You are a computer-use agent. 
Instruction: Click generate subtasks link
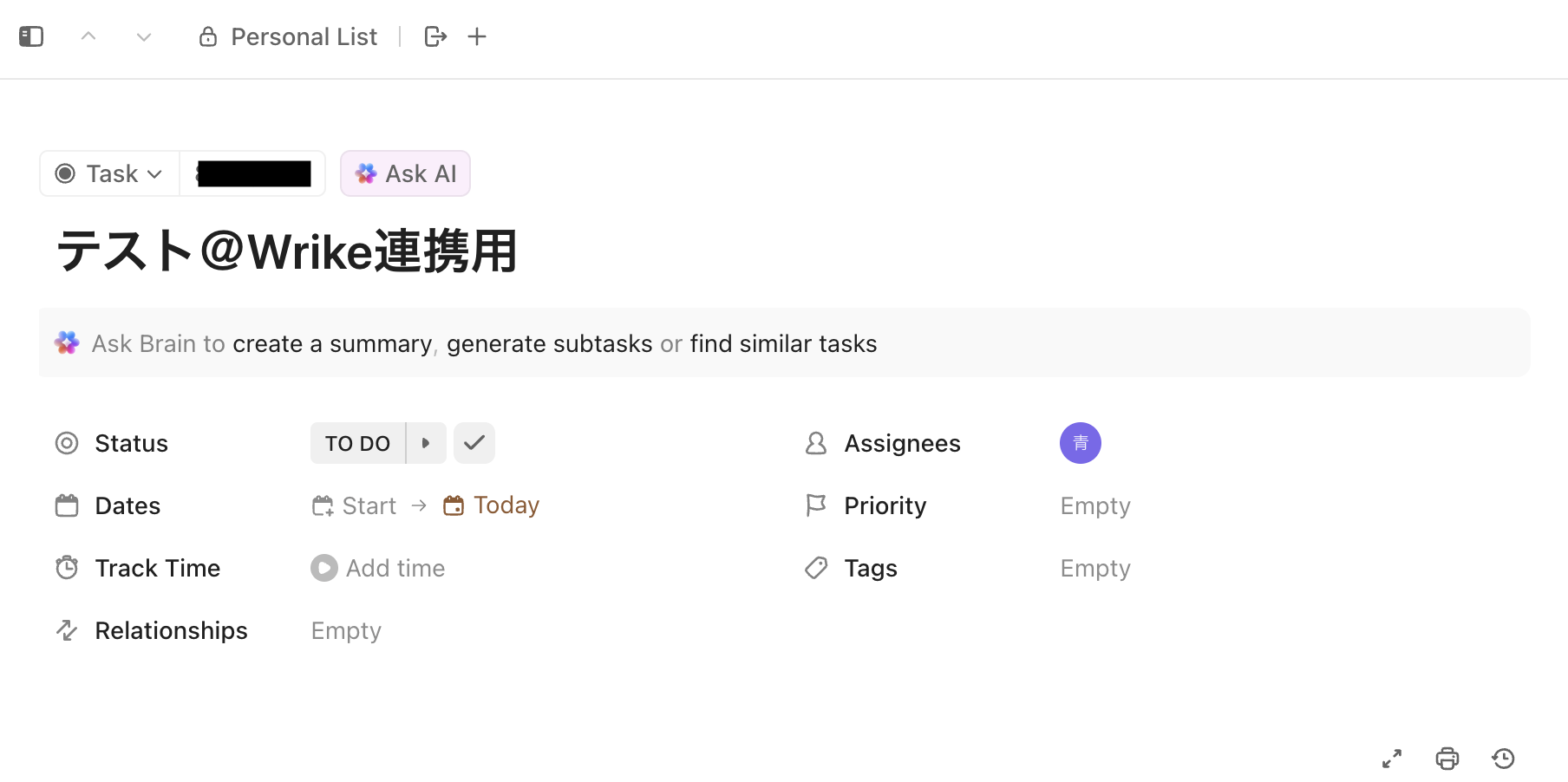coord(550,344)
